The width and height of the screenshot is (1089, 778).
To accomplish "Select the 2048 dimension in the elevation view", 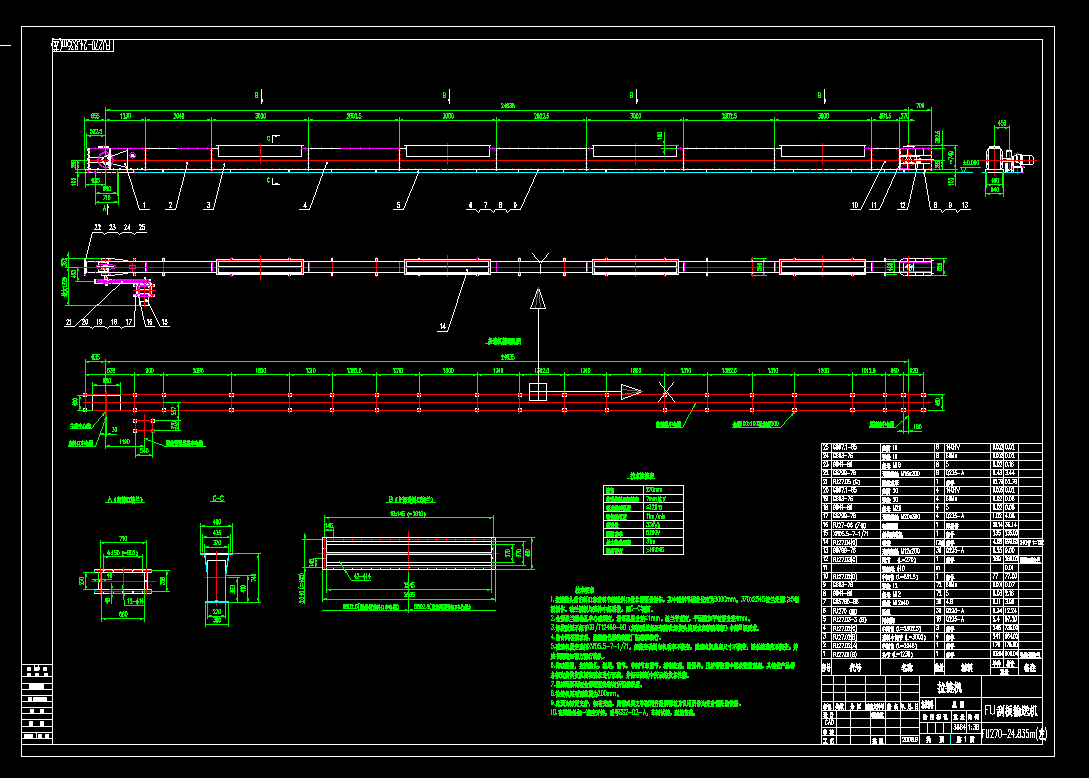I will pos(178,116).
